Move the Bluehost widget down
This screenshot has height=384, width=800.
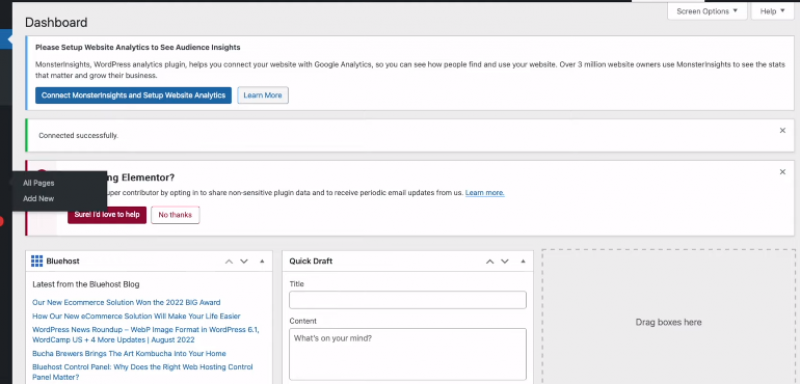[x=244, y=262]
